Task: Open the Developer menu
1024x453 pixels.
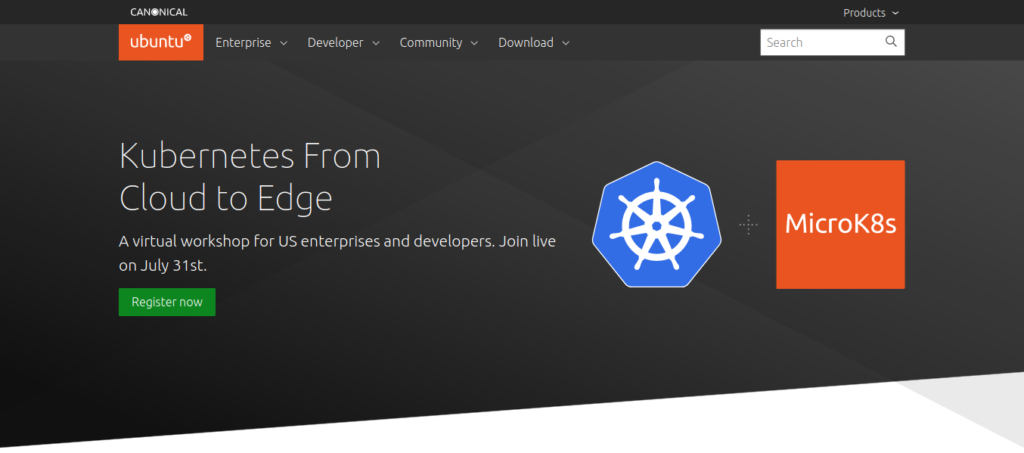Action: pyautogui.click(x=344, y=42)
